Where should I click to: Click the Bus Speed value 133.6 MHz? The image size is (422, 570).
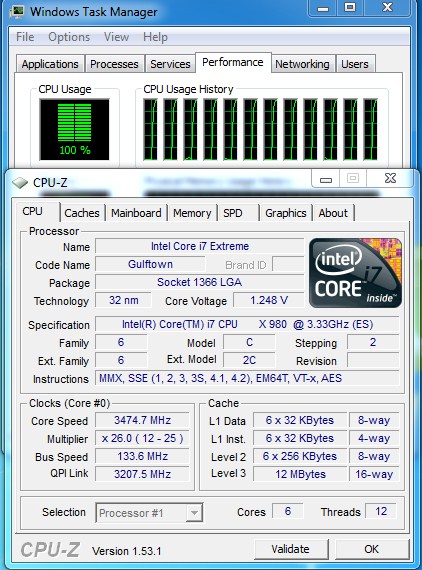(x=142, y=456)
